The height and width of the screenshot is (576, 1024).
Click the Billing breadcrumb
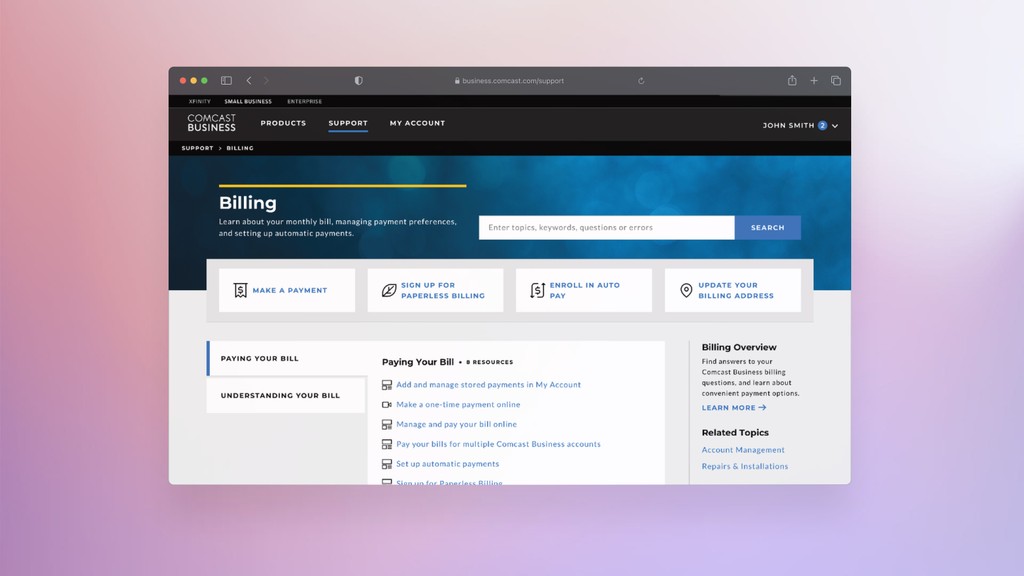point(240,148)
